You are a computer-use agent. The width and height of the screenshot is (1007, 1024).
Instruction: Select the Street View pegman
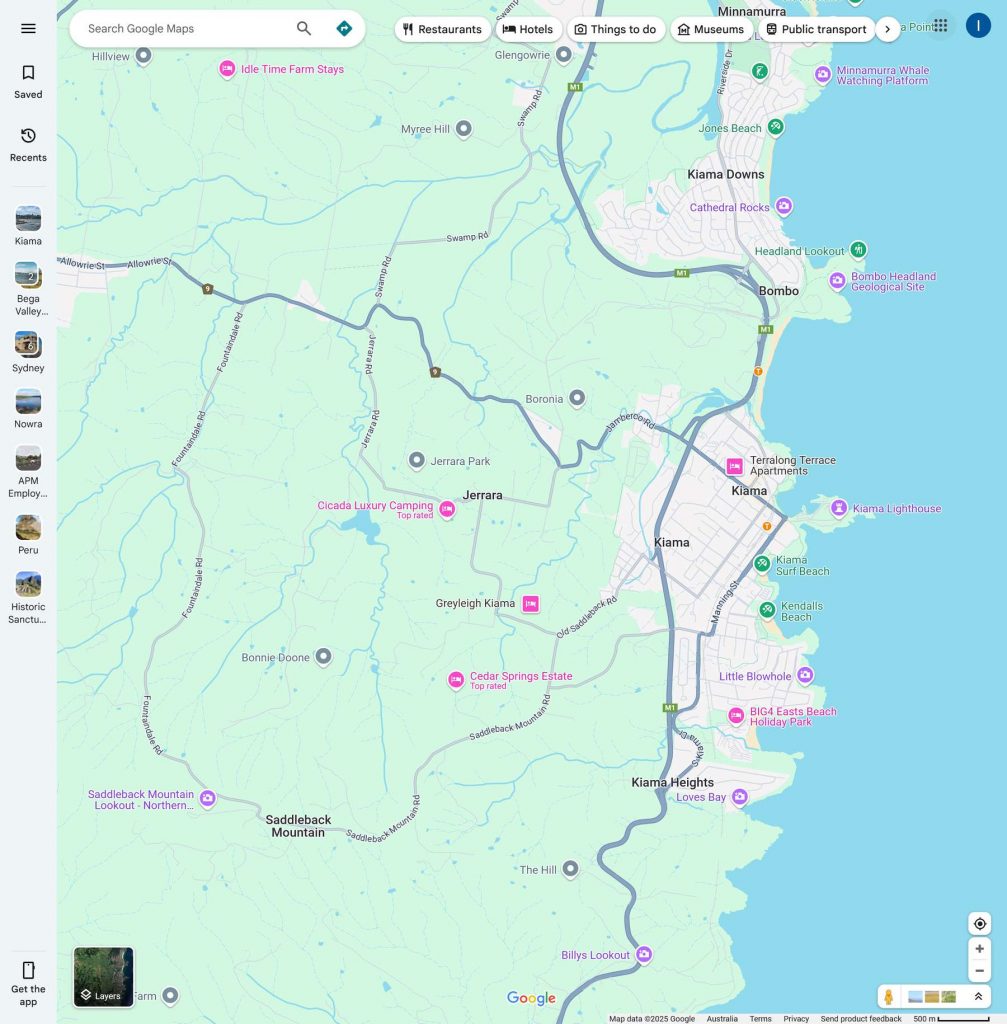[x=888, y=997]
